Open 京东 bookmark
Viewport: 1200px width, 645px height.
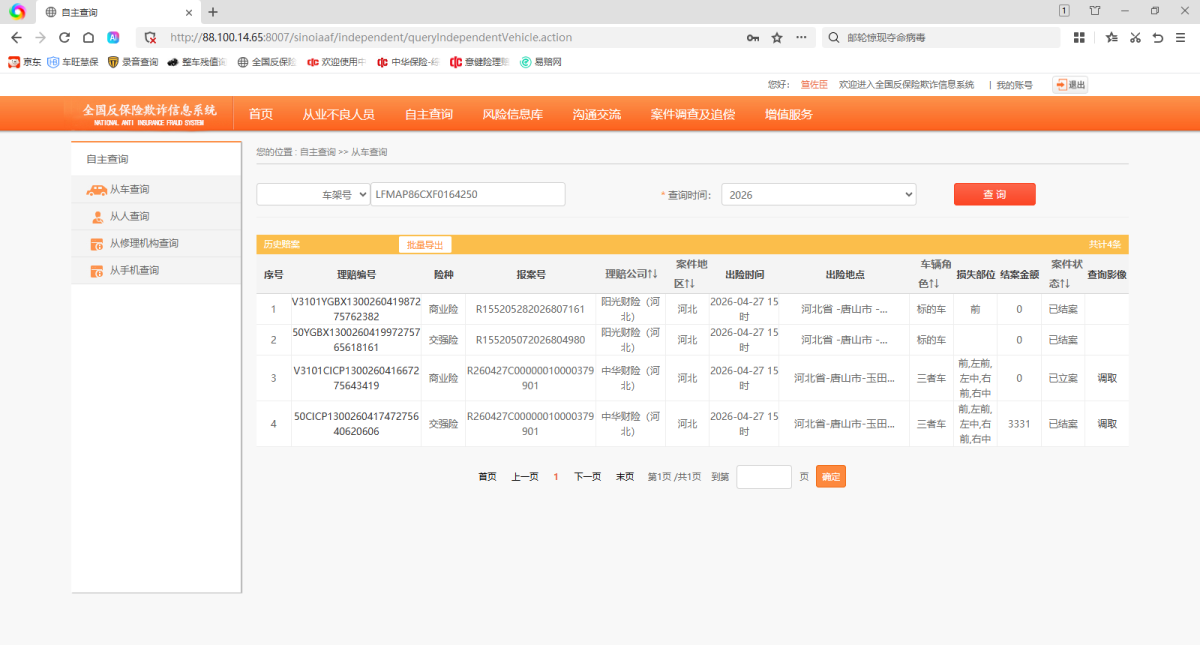(25, 62)
